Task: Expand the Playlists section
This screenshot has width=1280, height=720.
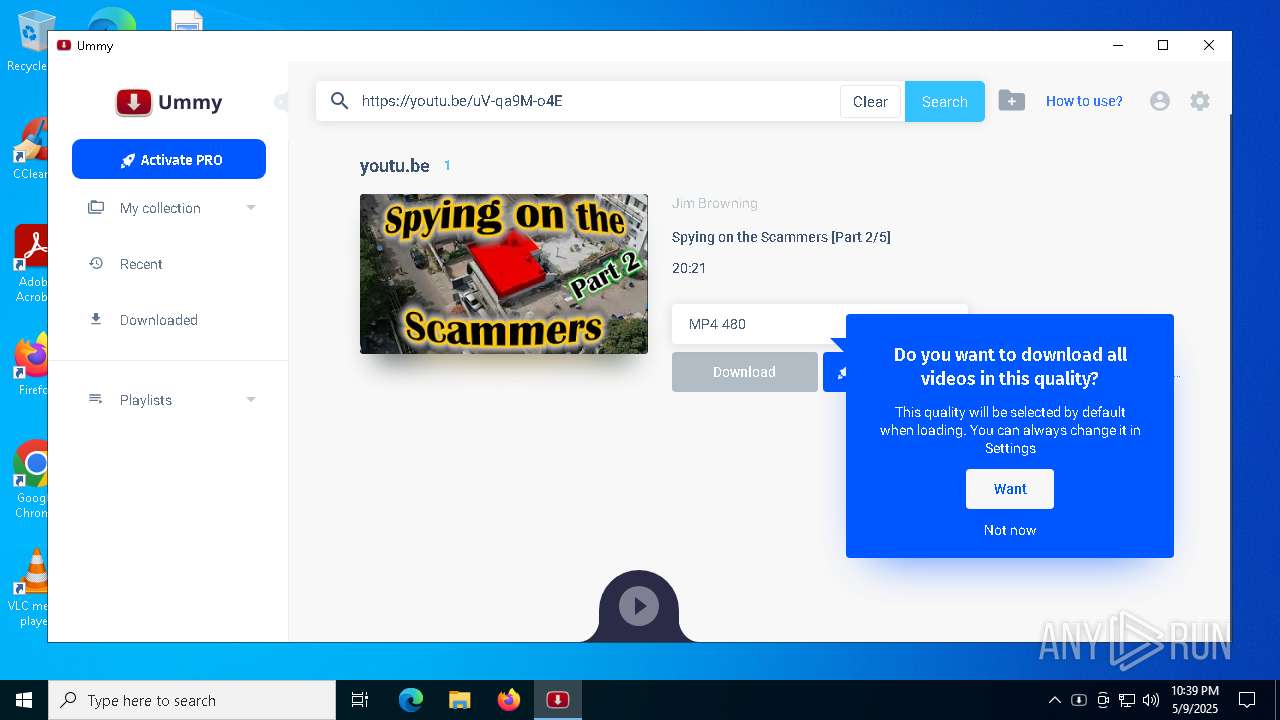Action: 251,400
